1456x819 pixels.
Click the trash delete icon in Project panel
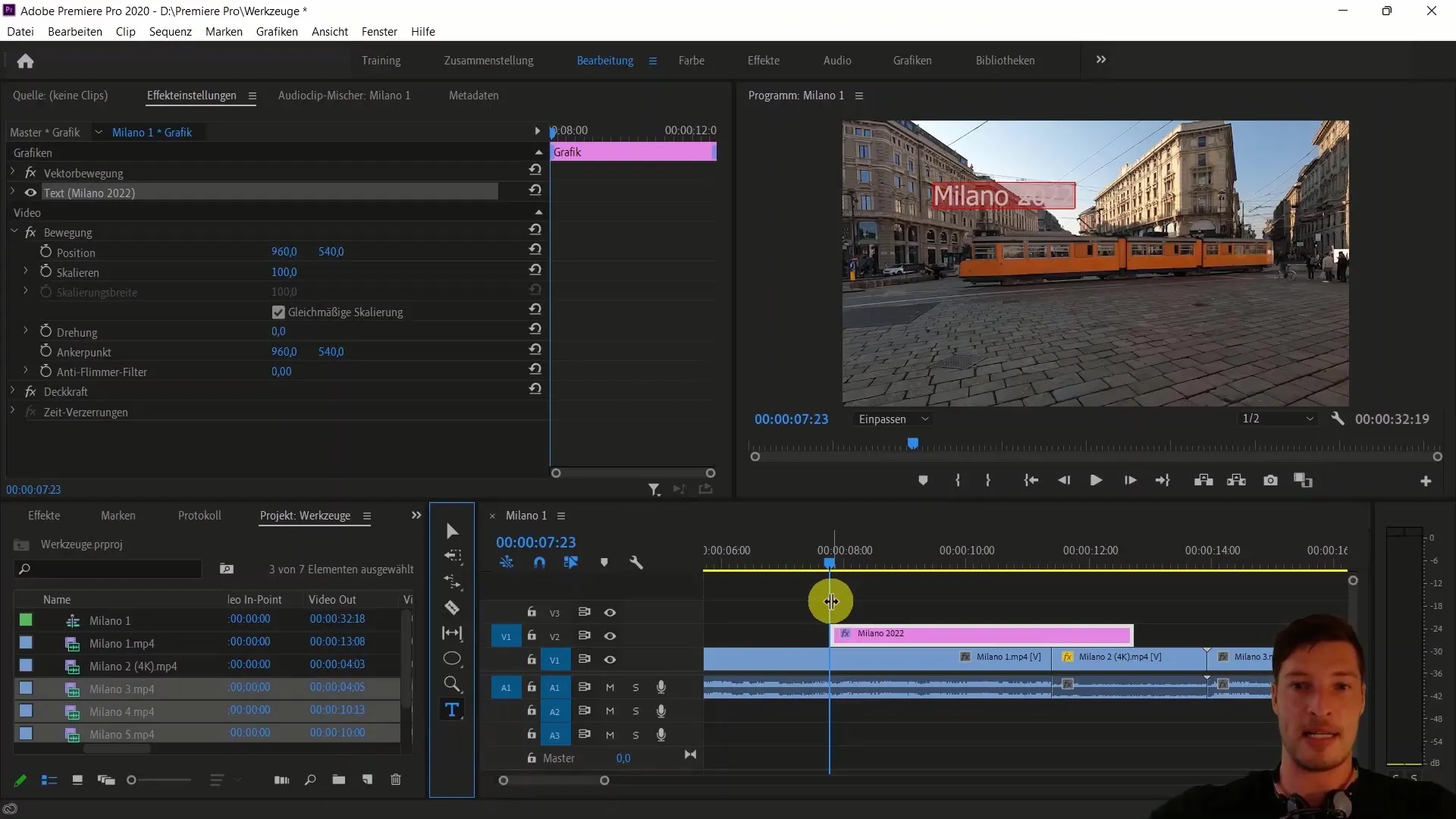click(396, 780)
